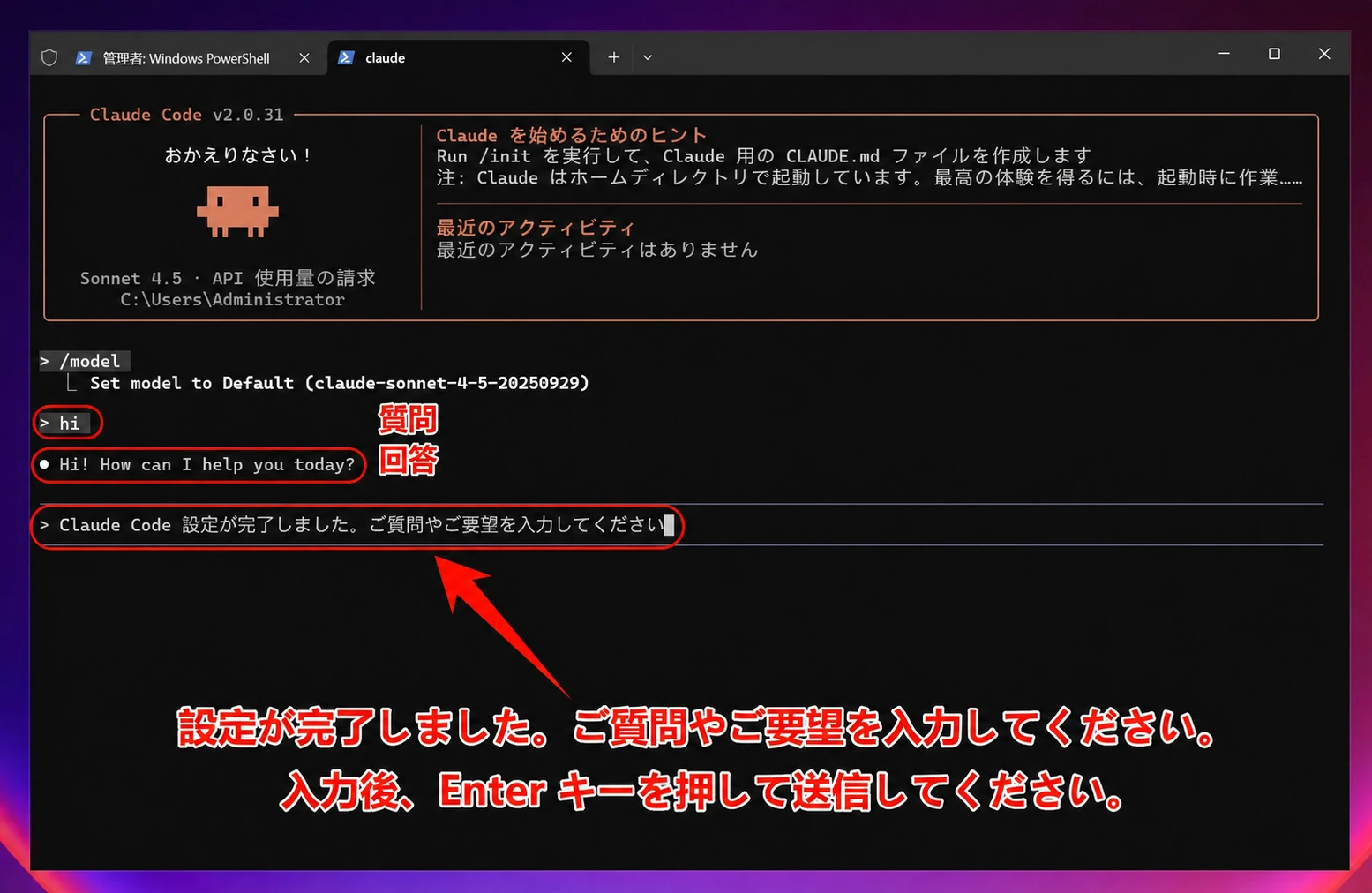Select the claude terminal tab

(459, 58)
